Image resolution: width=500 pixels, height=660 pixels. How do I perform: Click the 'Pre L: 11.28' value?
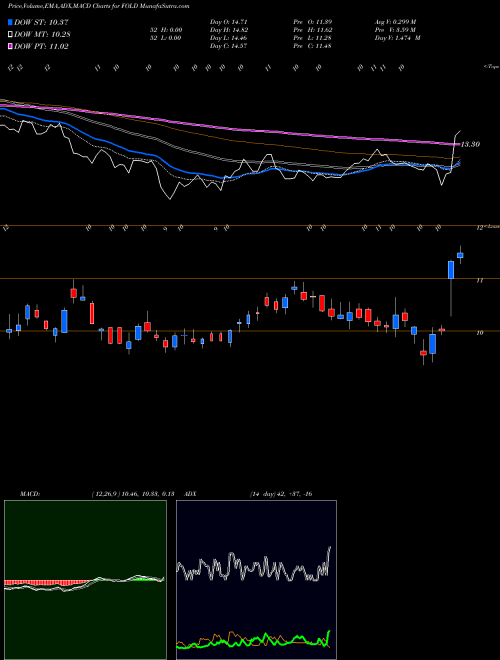(x=315, y=38)
